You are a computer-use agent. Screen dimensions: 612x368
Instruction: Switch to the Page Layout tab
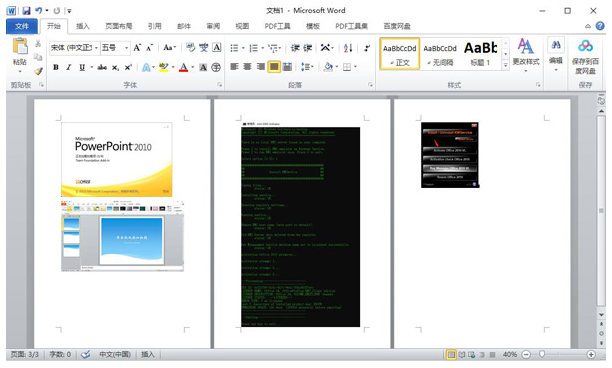click(119, 26)
